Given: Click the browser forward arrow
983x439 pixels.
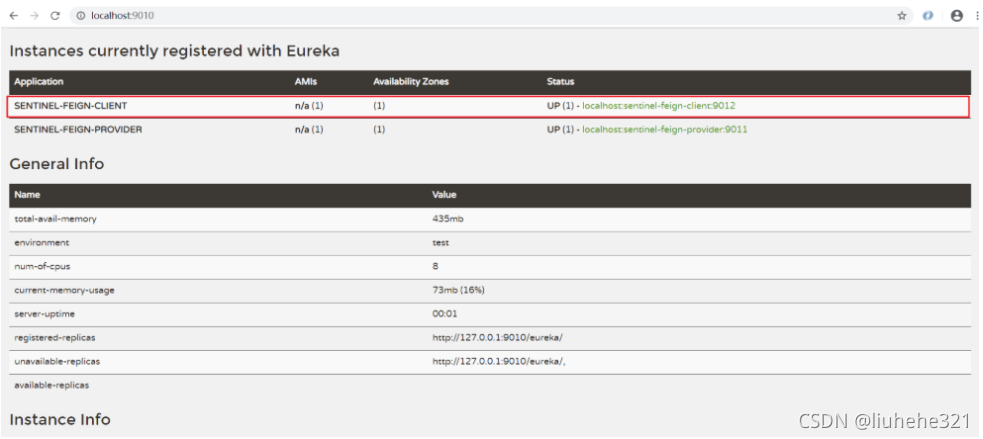Looking at the screenshot, I should tap(34, 16).
